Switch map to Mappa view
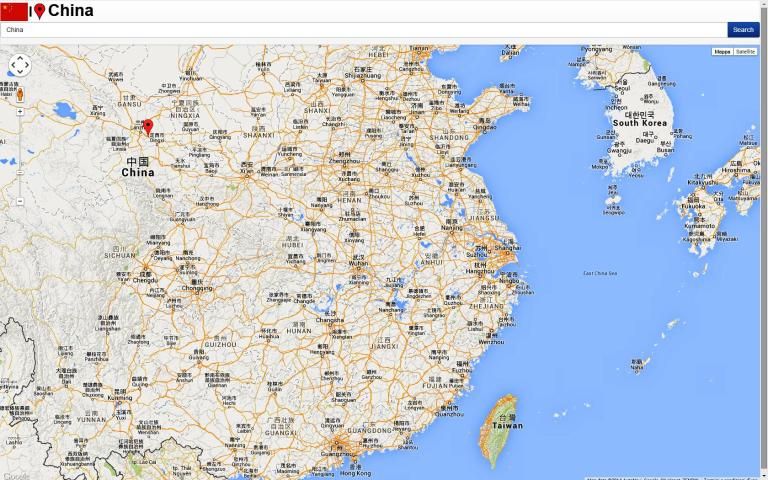 [722, 51]
